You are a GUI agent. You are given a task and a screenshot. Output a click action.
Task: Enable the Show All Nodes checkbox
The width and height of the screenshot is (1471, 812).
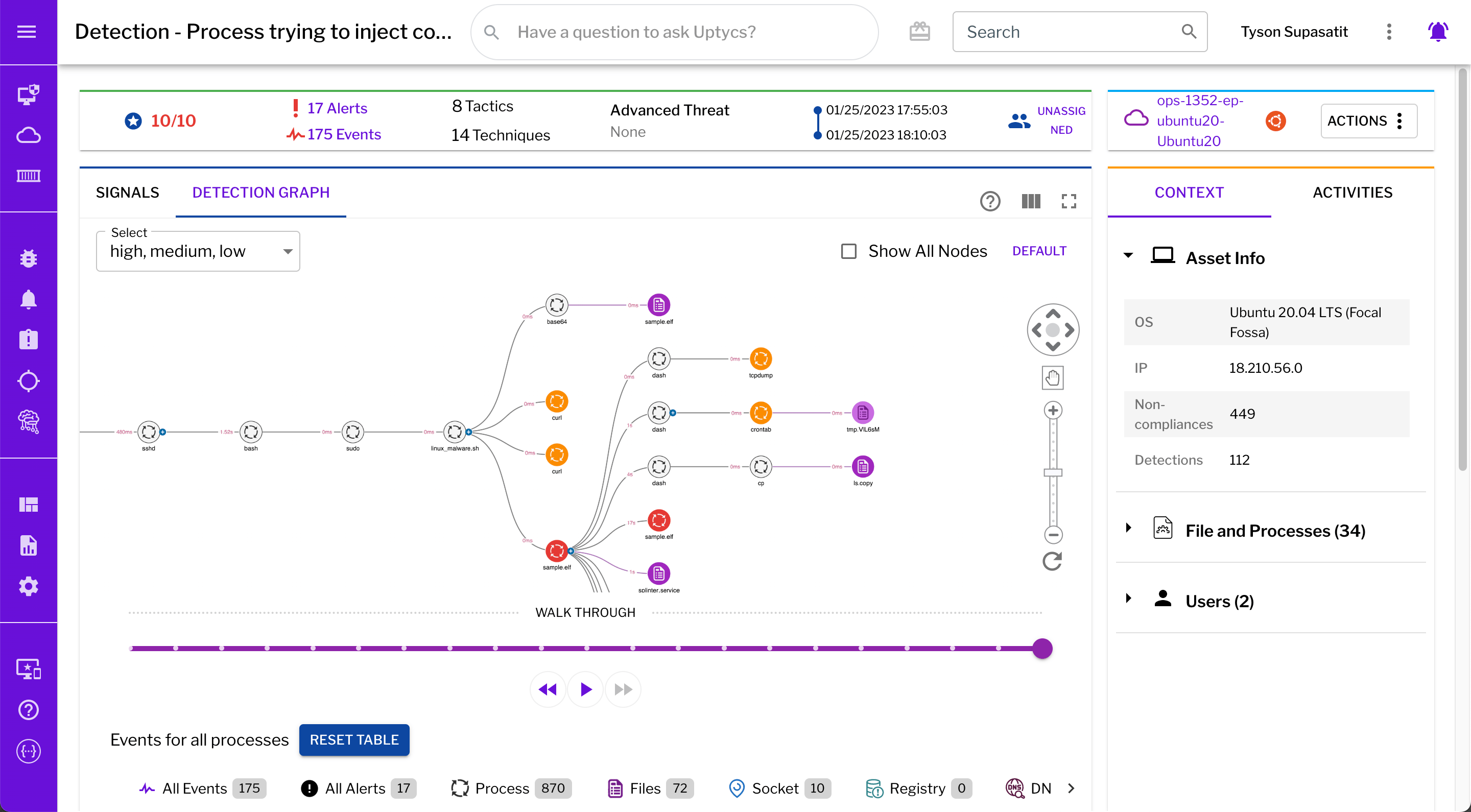pos(848,251)
